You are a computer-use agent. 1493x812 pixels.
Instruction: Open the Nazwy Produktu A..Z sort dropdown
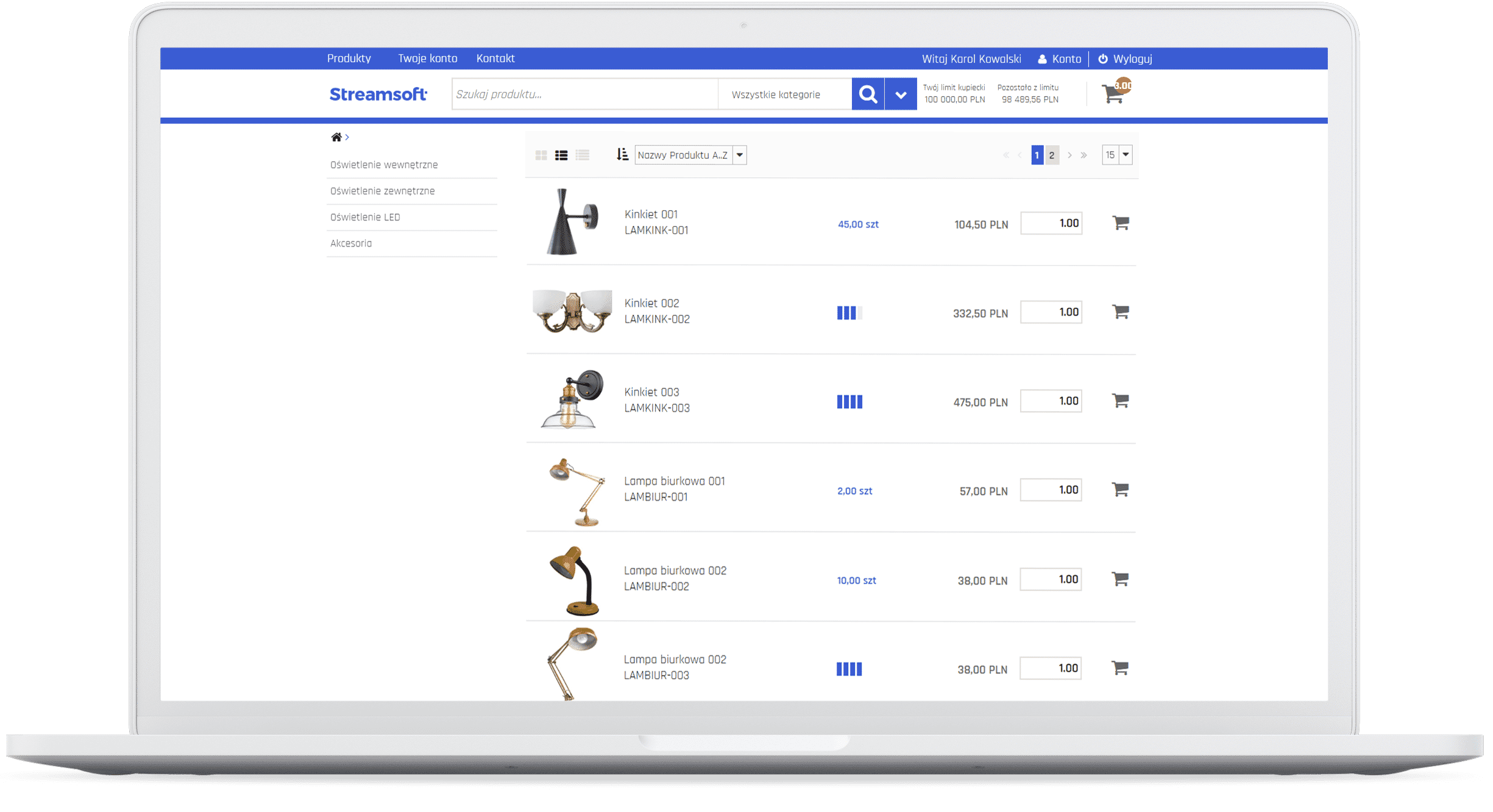coord(690,155)
